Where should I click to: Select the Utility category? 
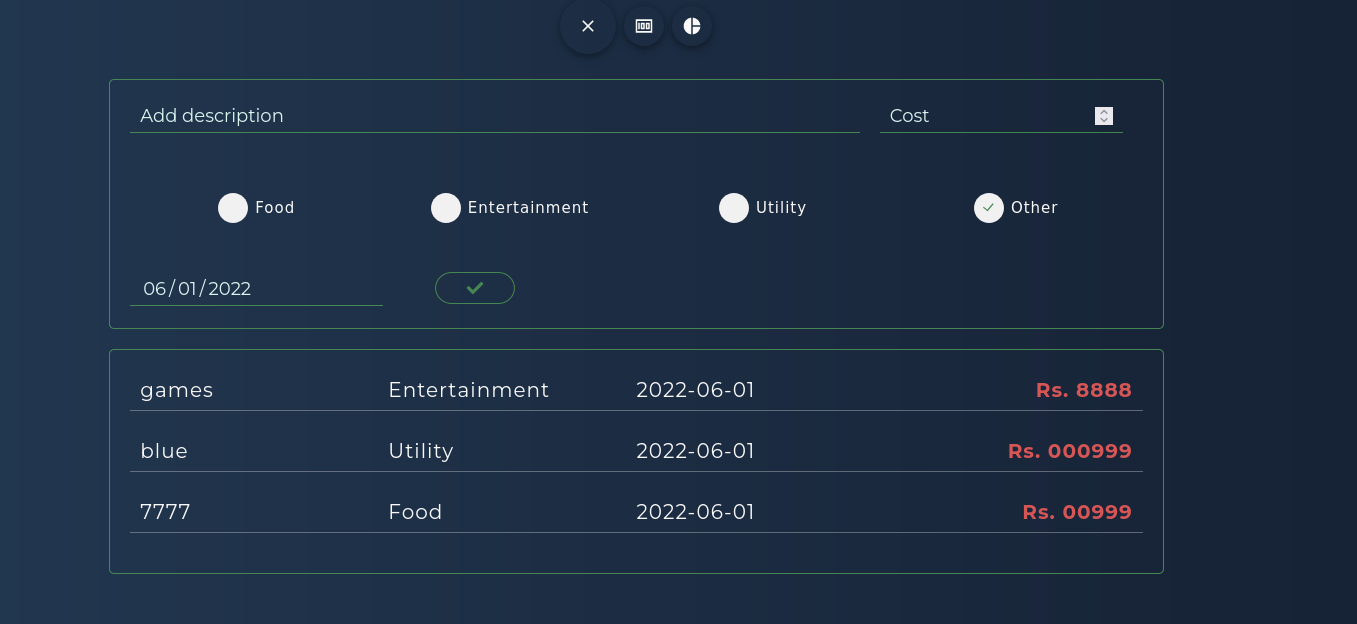pos(734,208)
